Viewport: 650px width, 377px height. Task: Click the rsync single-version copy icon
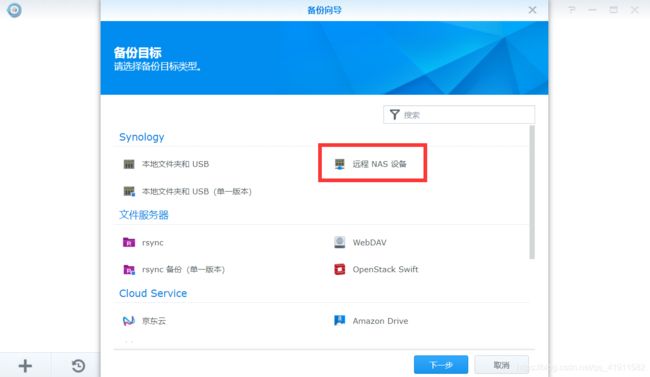129,270
